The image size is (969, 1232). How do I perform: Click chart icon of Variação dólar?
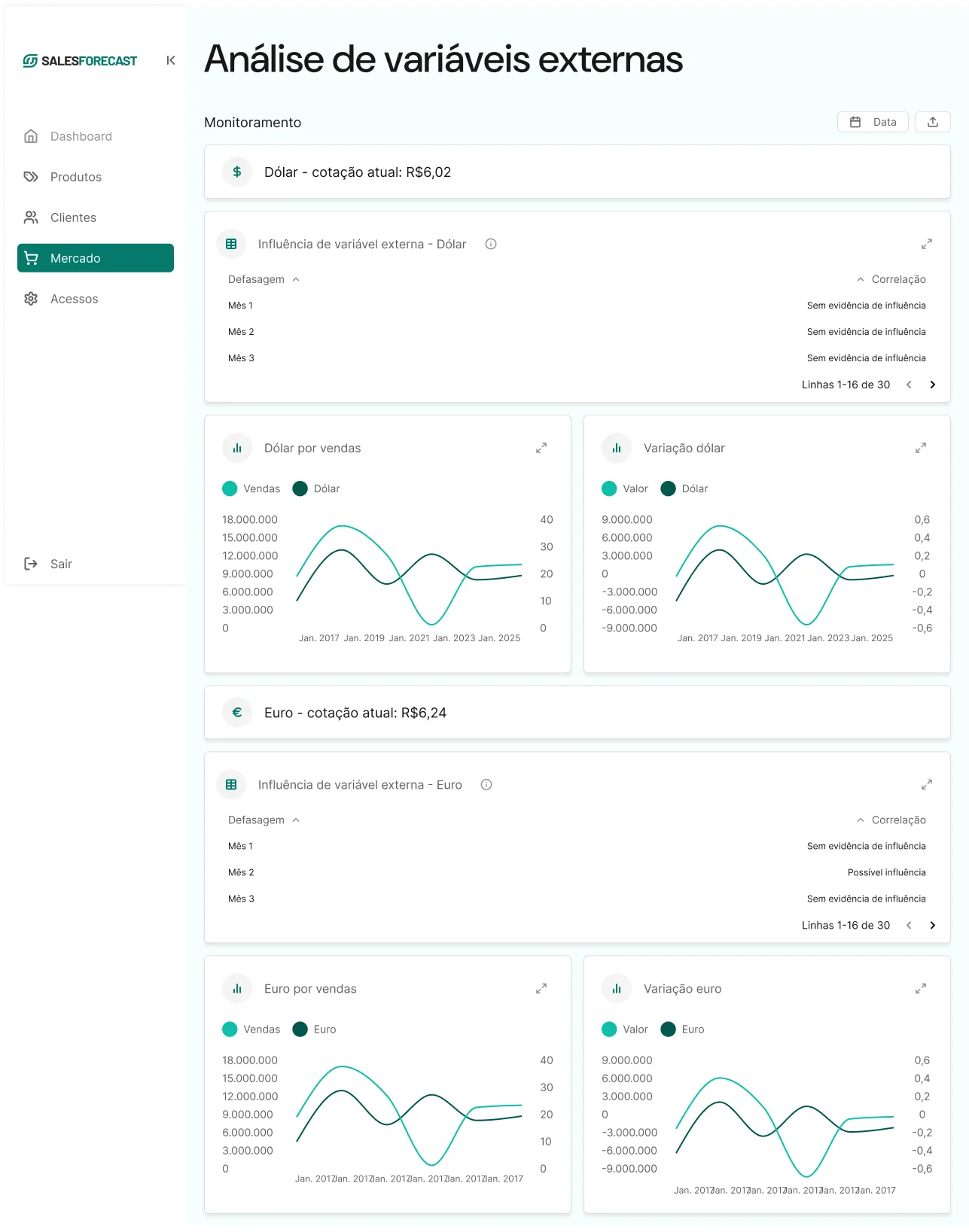point(617,448)
